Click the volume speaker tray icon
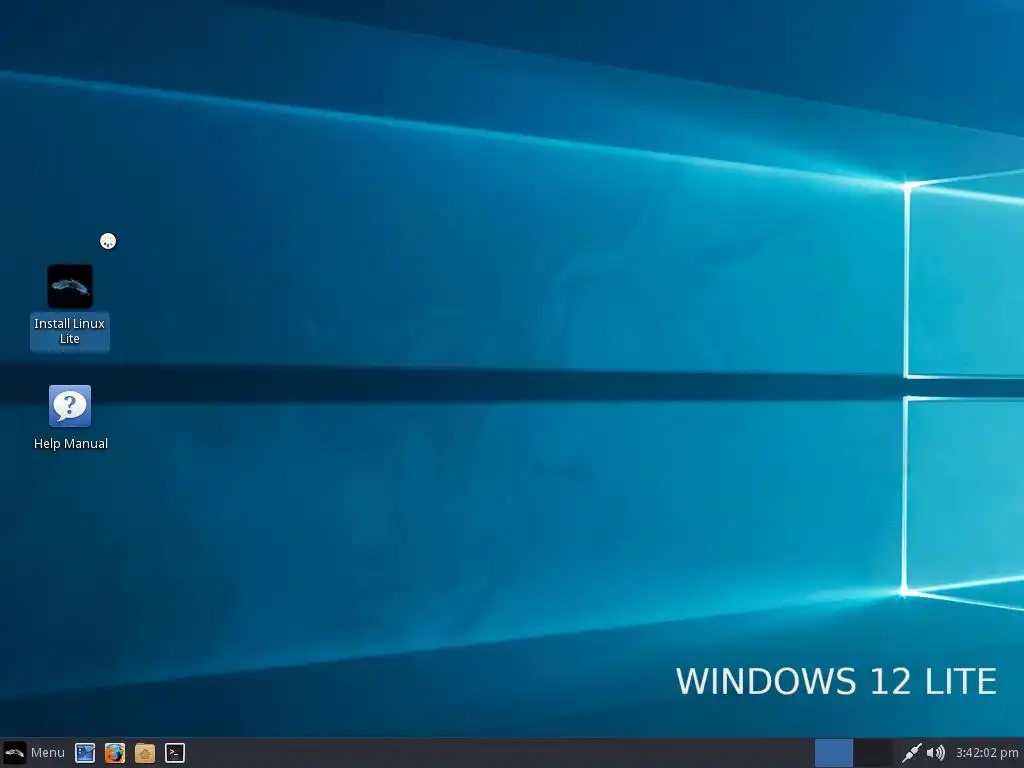Screen dimensions: 1024x768 [x=936, y=753]
